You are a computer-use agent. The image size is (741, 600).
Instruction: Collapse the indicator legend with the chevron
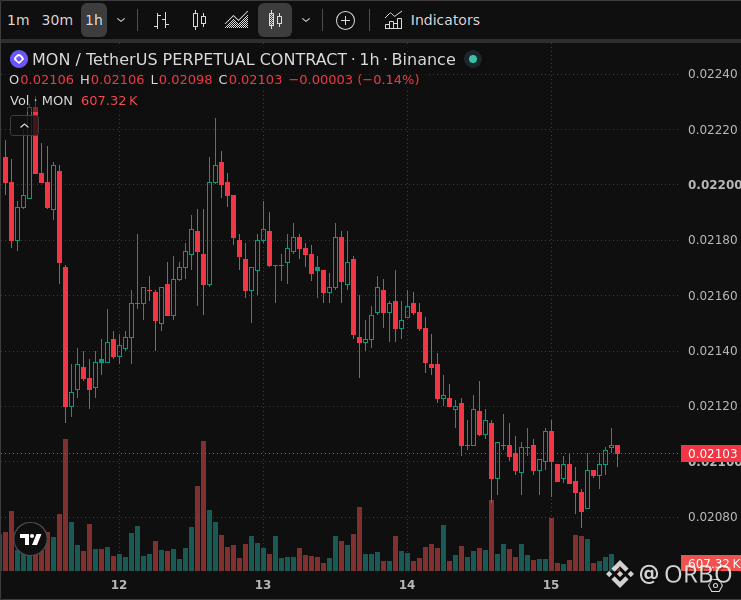coord(24,126)
